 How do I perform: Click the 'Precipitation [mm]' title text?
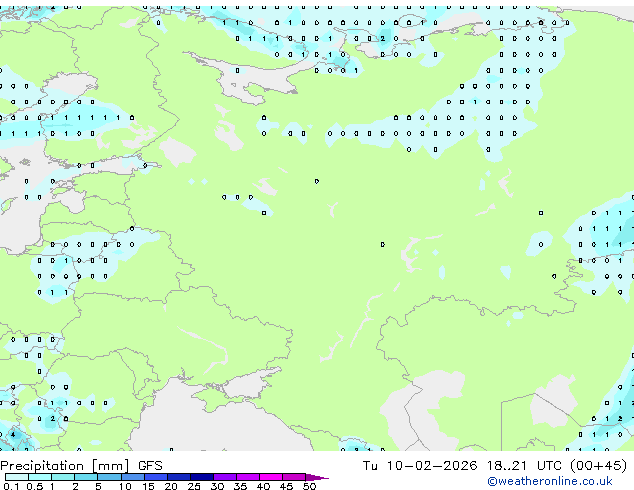(65, 466)
